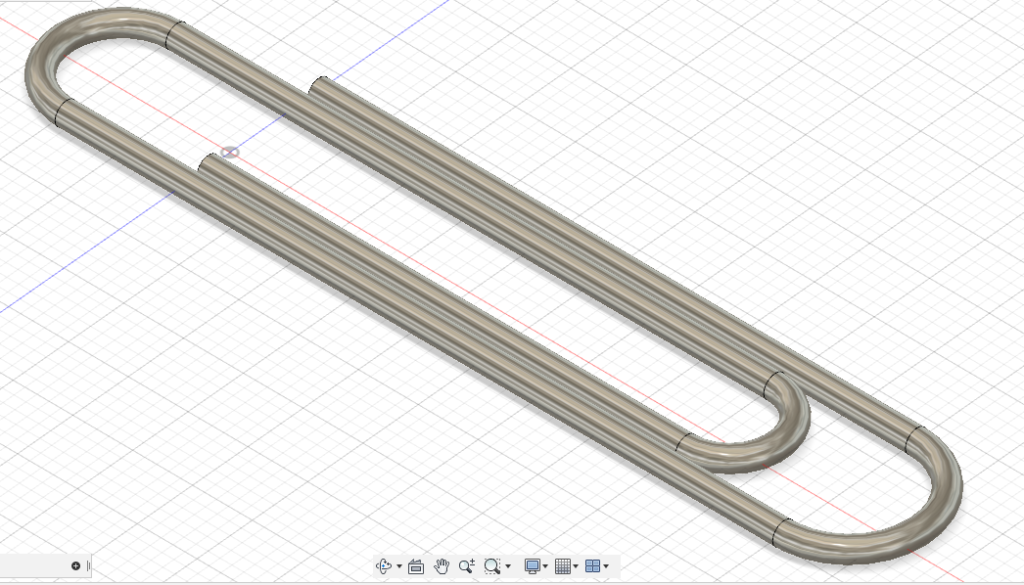This screenshot has height=585, width=1024.
Task: Expand the Zoom Window options arrow
Action: (507, 566)
